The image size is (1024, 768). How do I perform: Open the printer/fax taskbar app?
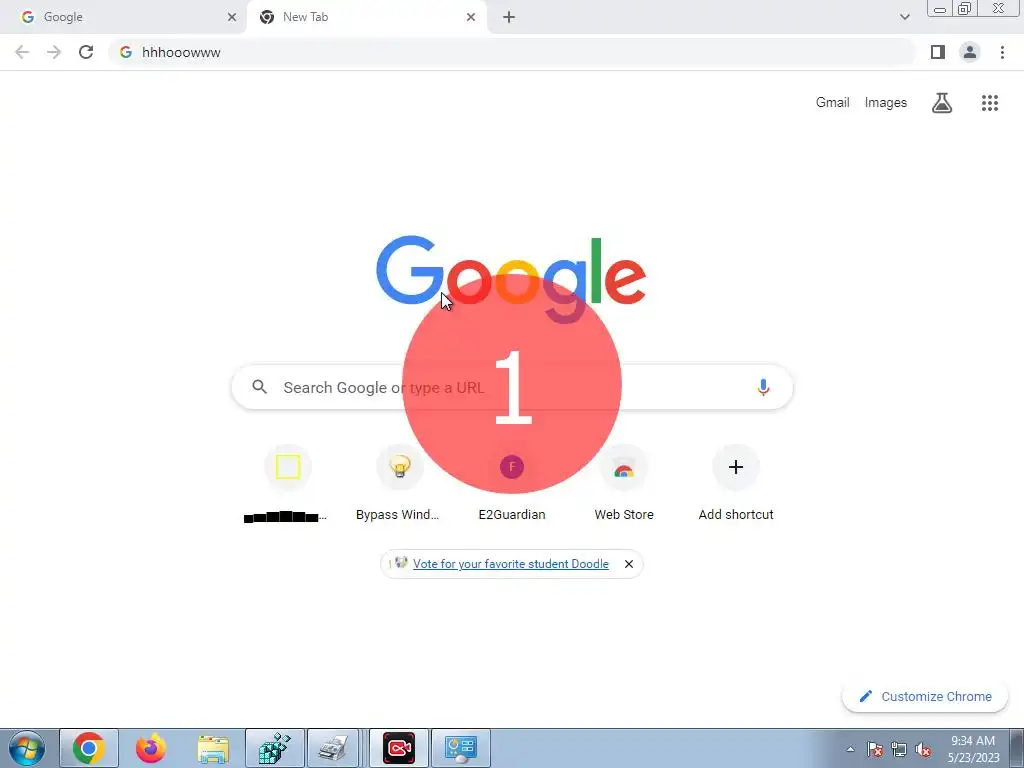(x=333, y=748)
